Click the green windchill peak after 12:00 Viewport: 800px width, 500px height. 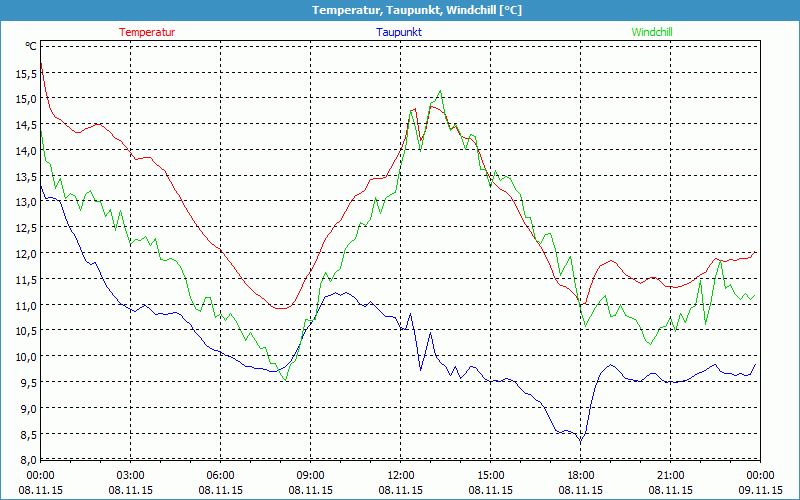pos(439,91)
